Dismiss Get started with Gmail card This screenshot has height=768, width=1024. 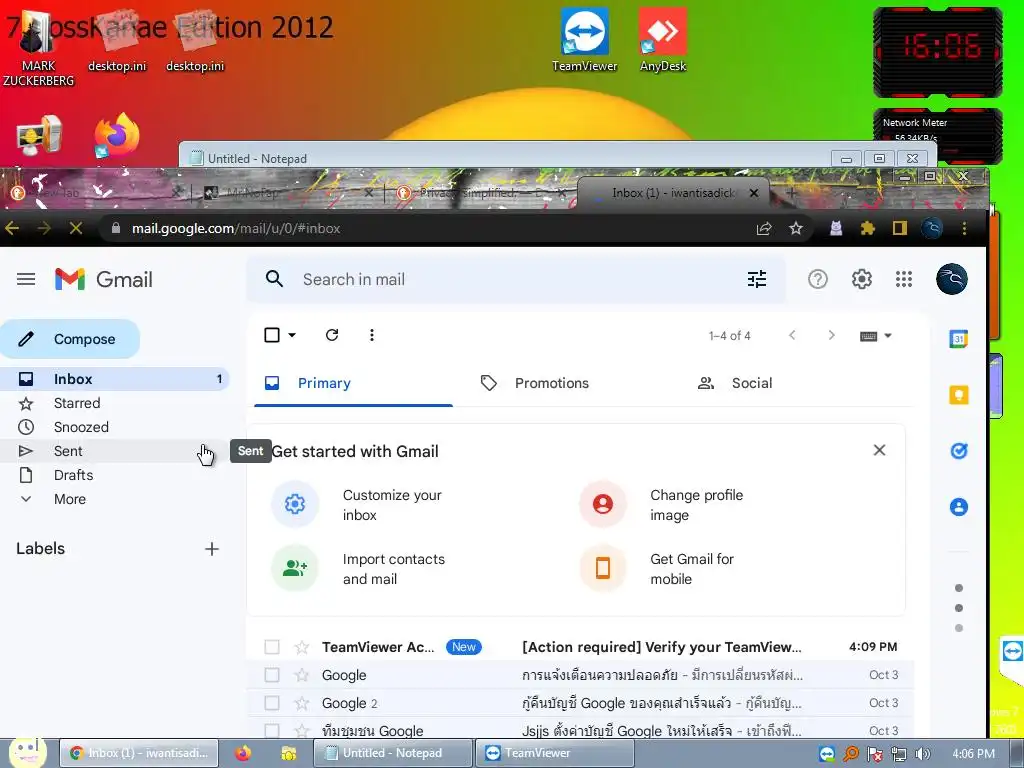pyautogui.click(x=880, y=450)
